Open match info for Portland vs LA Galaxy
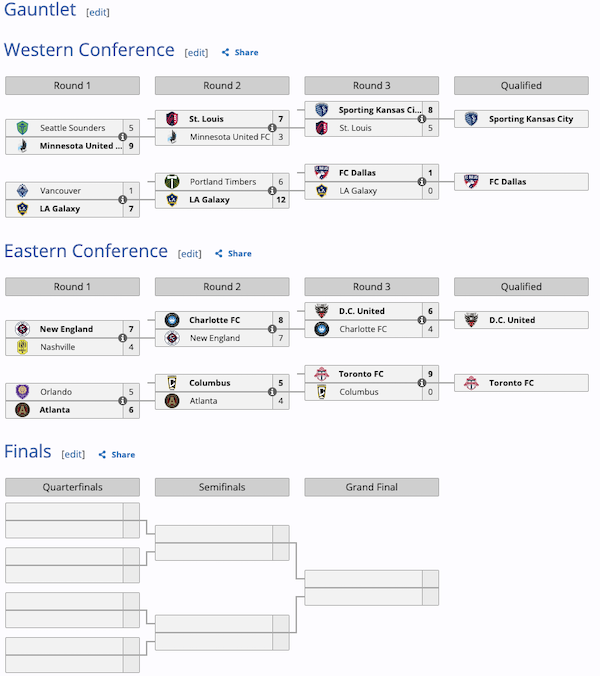Image resolution: width=600 pixels, height=676 pixels. (x=272, y=191)
